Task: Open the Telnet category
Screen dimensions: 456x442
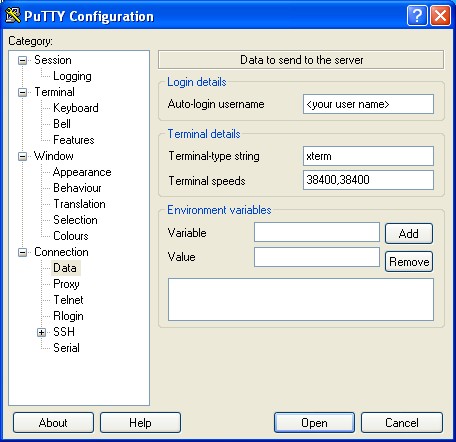Action: [68, 300]
